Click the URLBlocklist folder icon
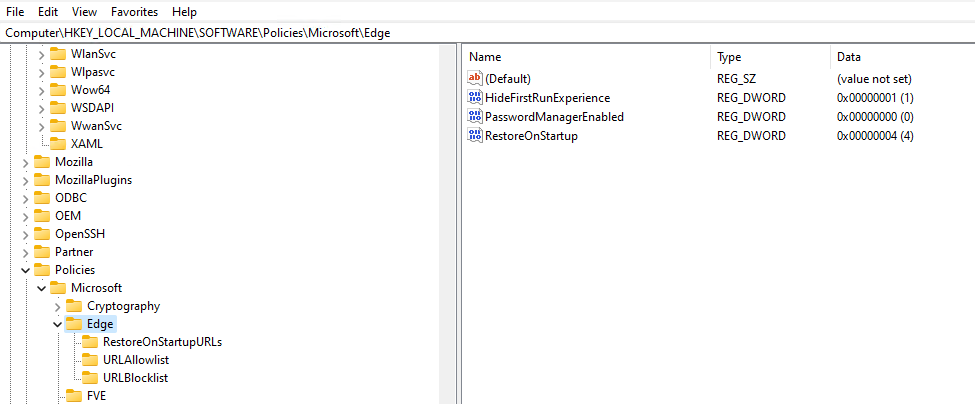The image size is (975, 404). coord(90,378)
